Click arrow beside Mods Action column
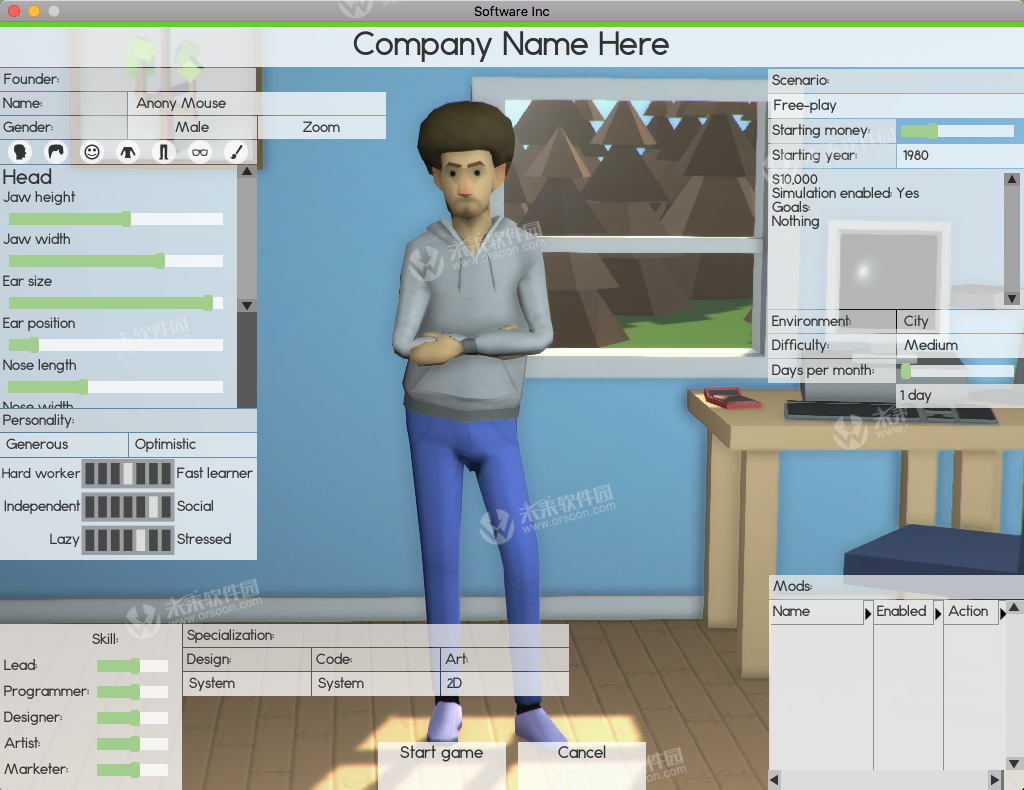The image size is (1024, 790). 1002,613
